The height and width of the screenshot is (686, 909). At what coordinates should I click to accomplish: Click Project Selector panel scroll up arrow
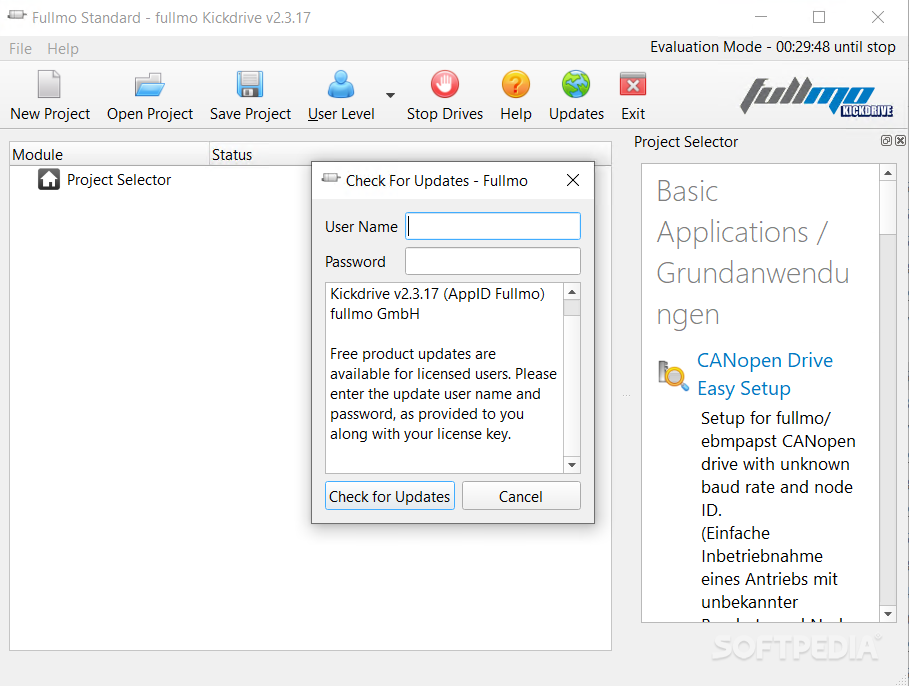888,173
